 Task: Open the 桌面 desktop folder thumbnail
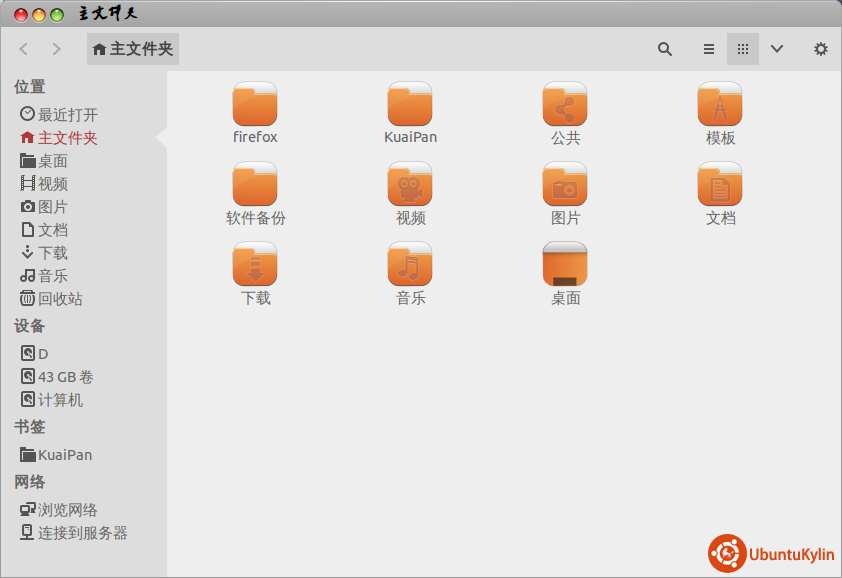[x=565, y=265]
